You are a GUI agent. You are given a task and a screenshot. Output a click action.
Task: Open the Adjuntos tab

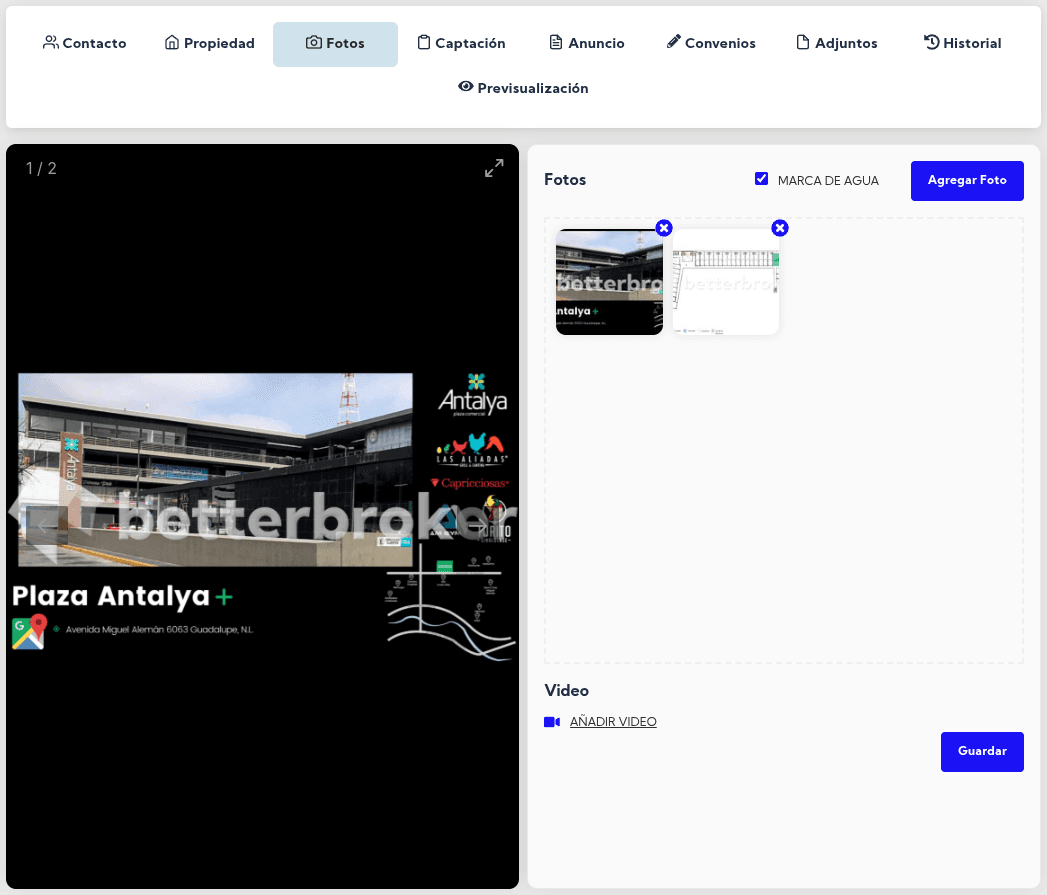pos(837,44)
